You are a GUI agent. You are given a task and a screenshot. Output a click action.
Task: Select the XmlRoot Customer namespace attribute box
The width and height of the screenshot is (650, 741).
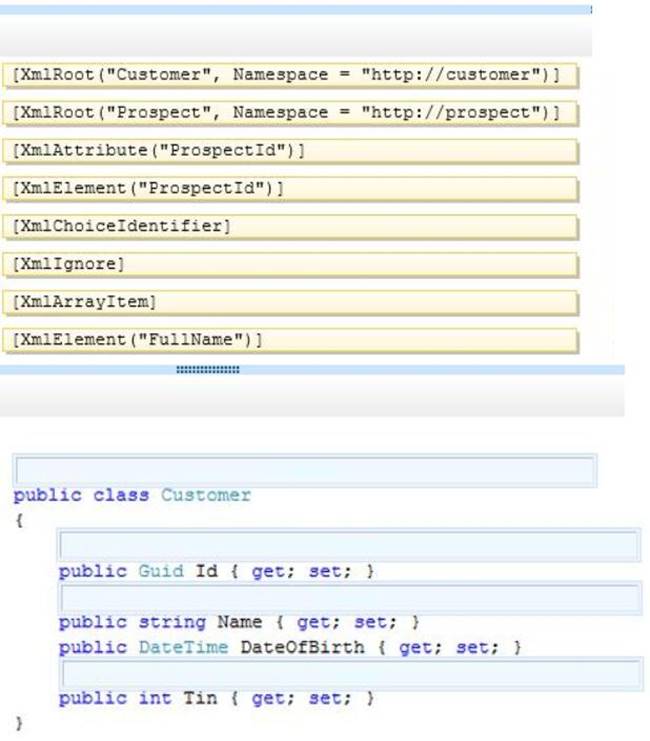pyautogui.click(x=290, y=76)
